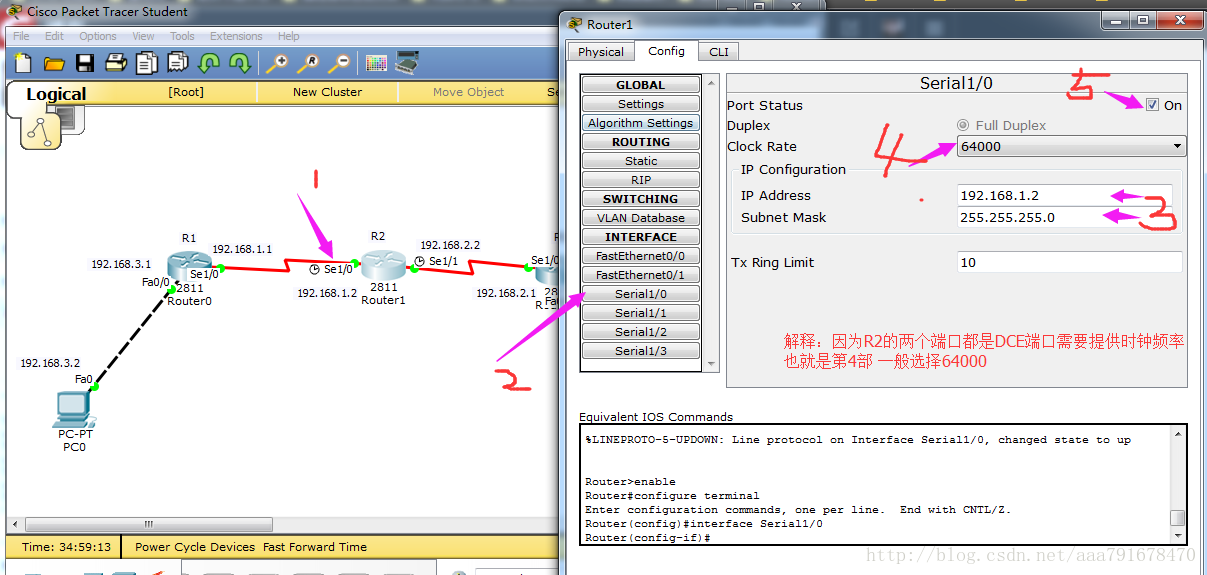Save with the floppy disk icon
The image size is (1207, 575).
85,63
